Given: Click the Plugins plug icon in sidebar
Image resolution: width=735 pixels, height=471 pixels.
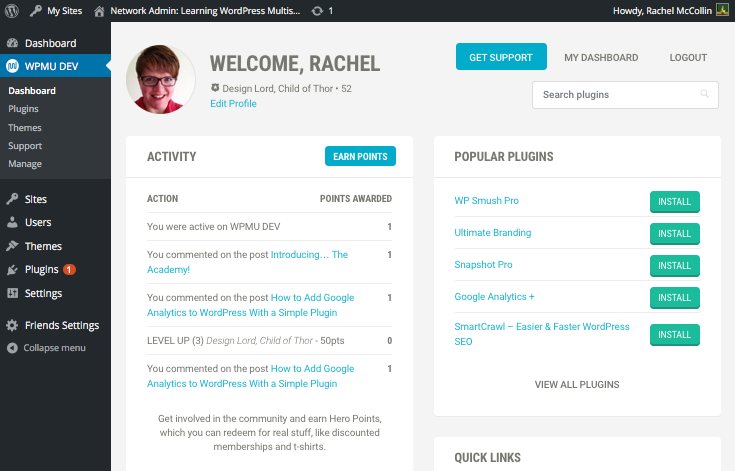Looking at the screenshot, I should tap(13, 269).
